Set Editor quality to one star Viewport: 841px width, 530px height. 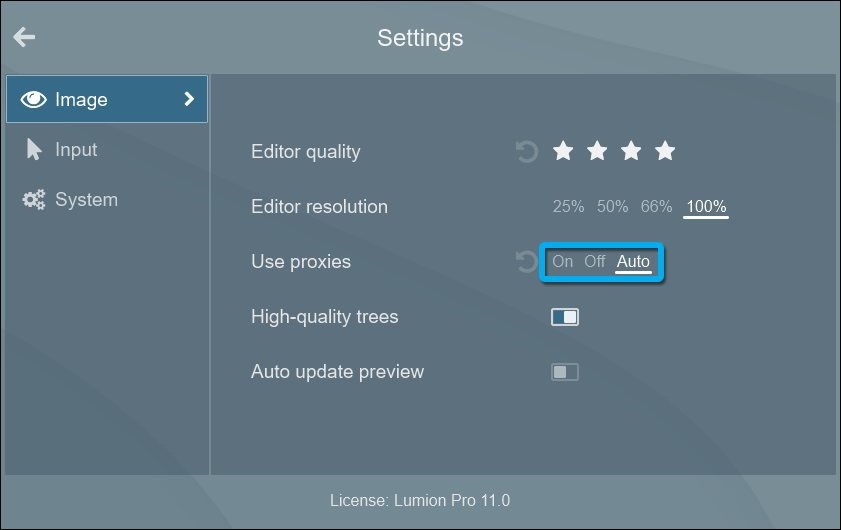pos(563,151)
